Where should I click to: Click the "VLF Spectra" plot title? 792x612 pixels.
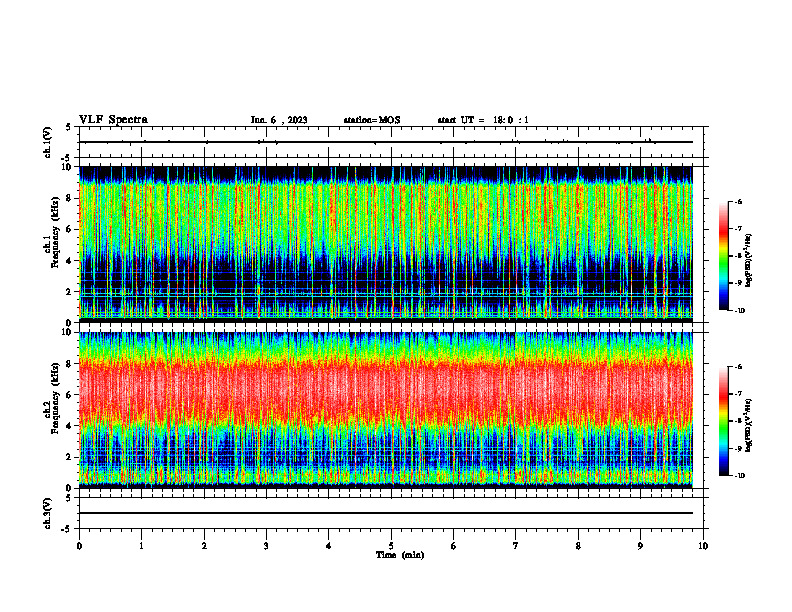tap(113, 120)
